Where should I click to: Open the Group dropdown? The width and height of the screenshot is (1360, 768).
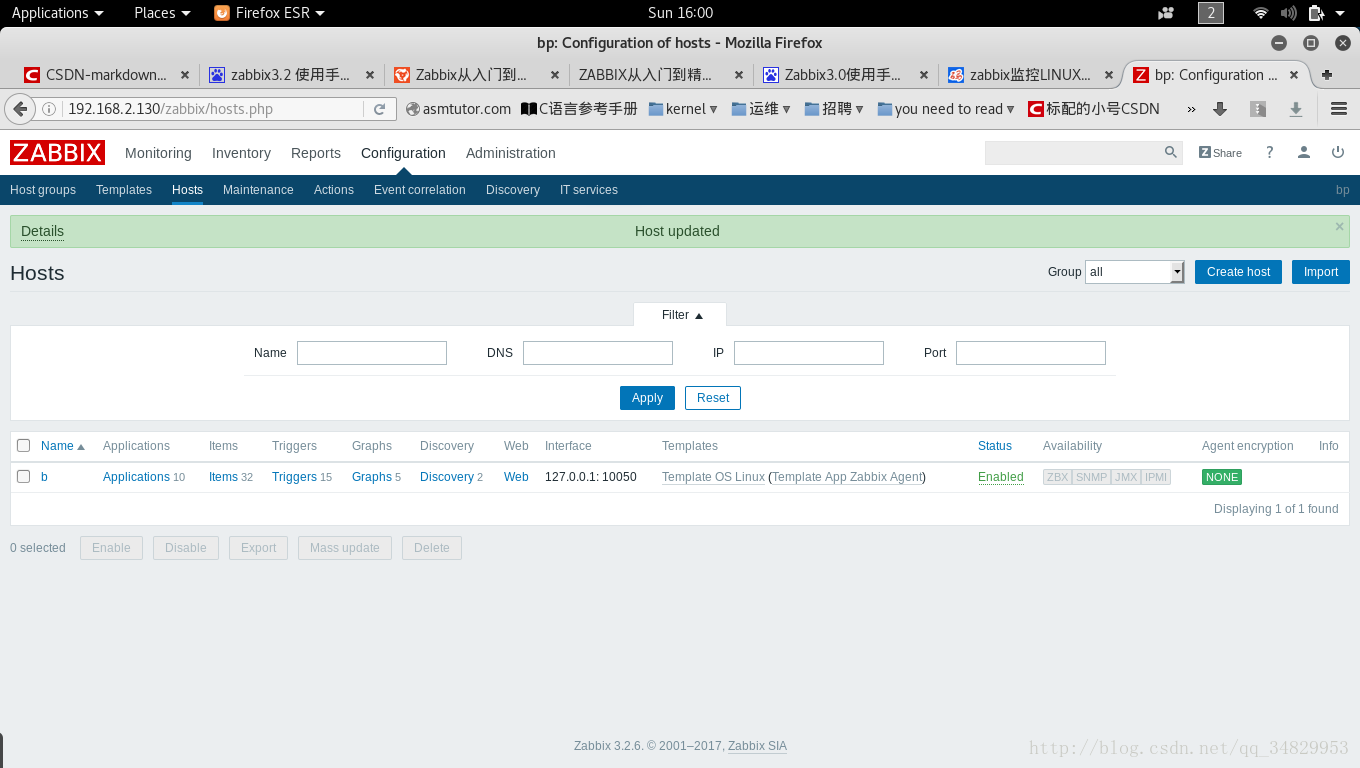pos(1134,272)
